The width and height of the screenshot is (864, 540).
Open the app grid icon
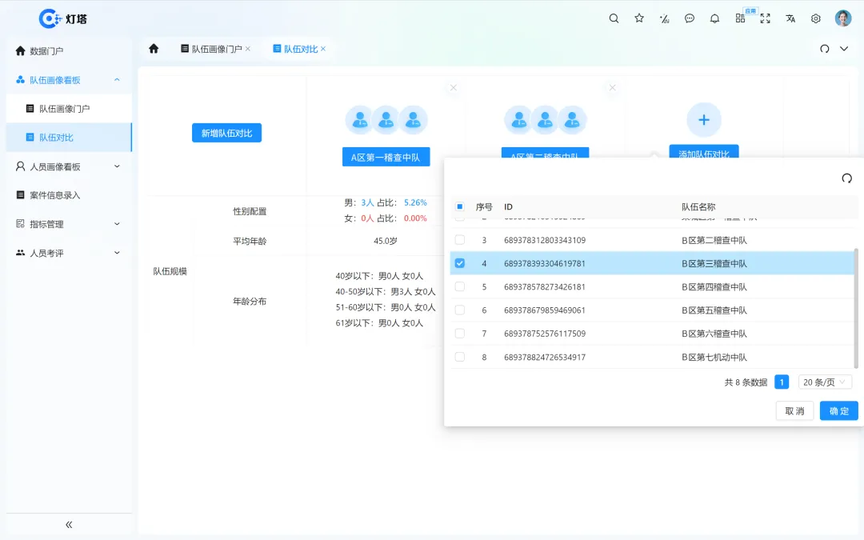click(x=740, y=18)
